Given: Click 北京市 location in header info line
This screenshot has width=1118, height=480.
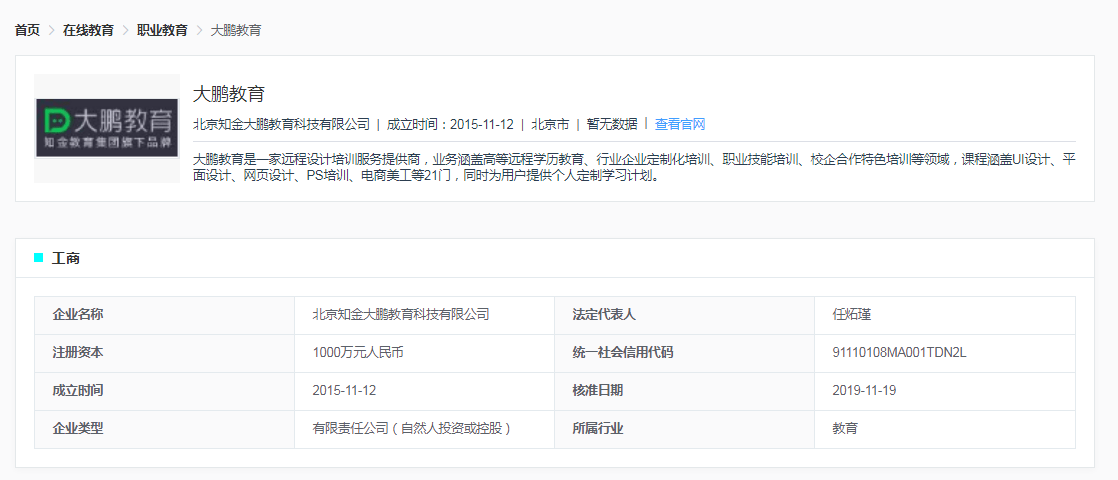Looking at the screenshot, I should pos(550,124).
